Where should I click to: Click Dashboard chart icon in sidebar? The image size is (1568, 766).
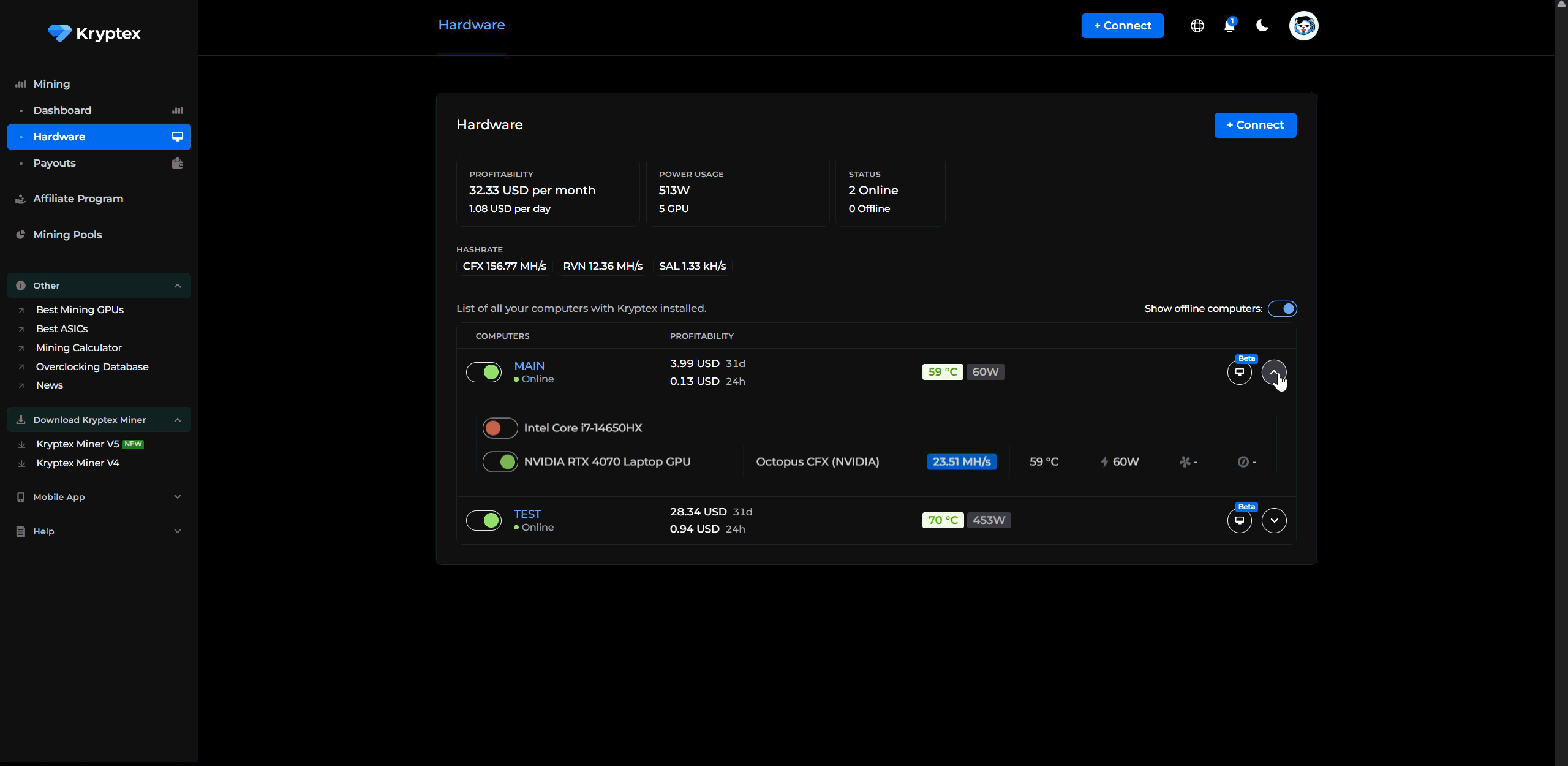(178, 110)
